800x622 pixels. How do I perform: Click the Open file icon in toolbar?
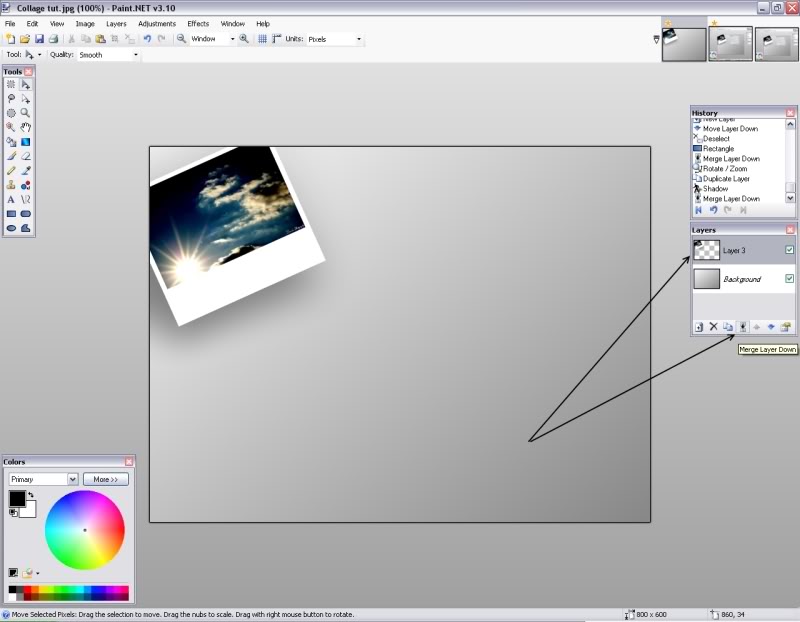[x=25, y=39]
